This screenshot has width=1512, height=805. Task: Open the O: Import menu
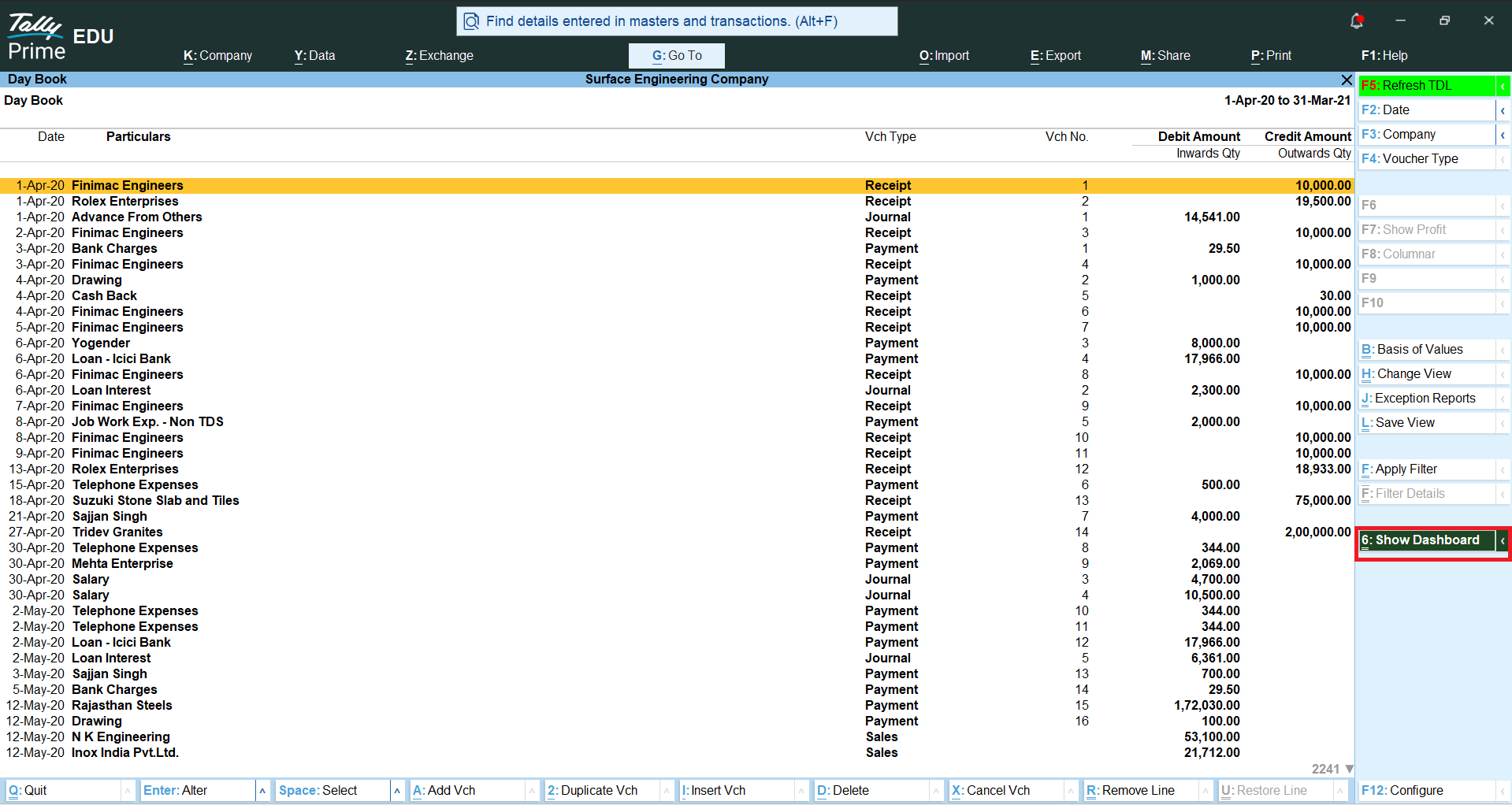click(944, 56)
